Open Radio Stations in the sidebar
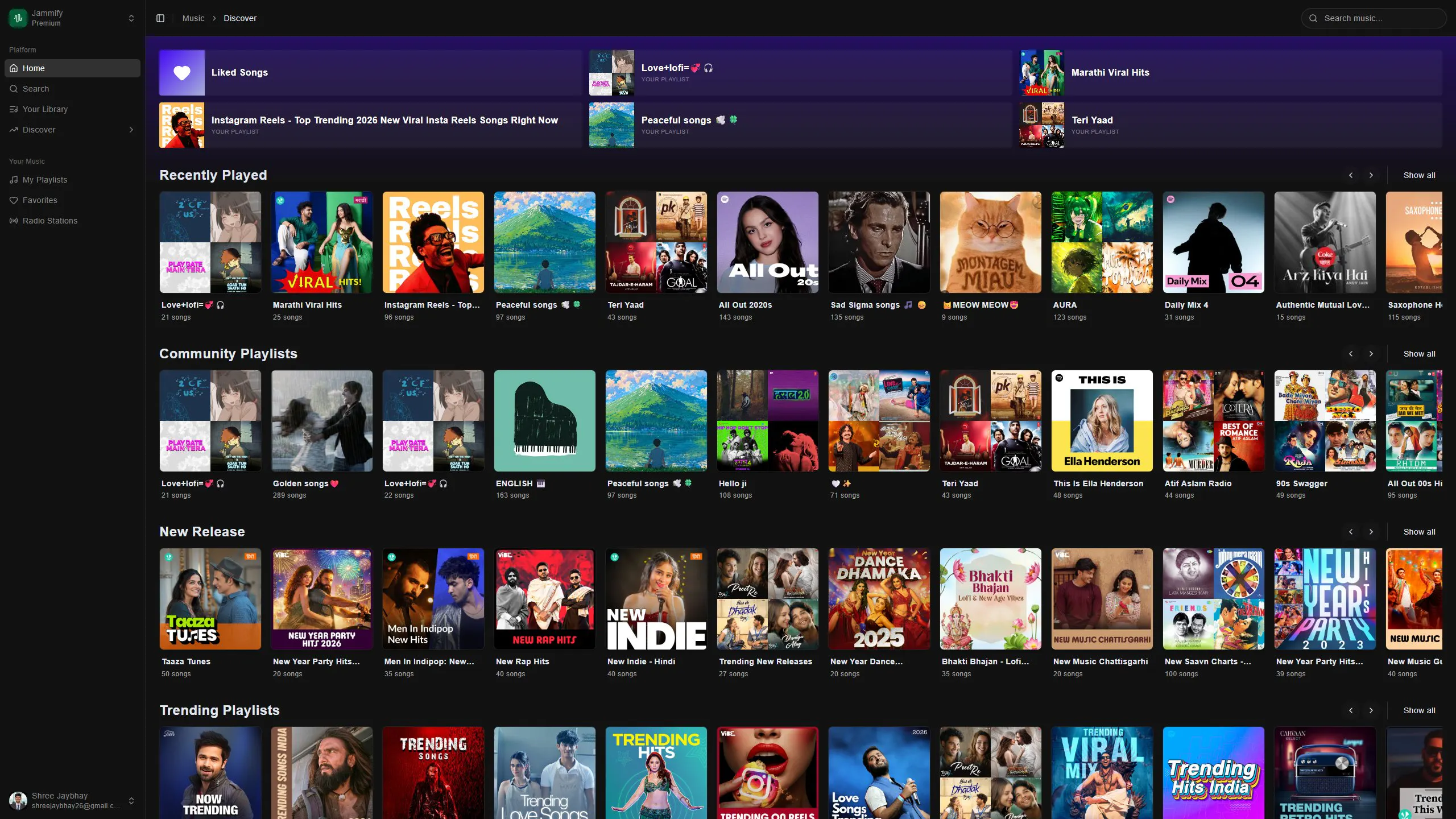 pyautogui.click(x=72, y=221)
